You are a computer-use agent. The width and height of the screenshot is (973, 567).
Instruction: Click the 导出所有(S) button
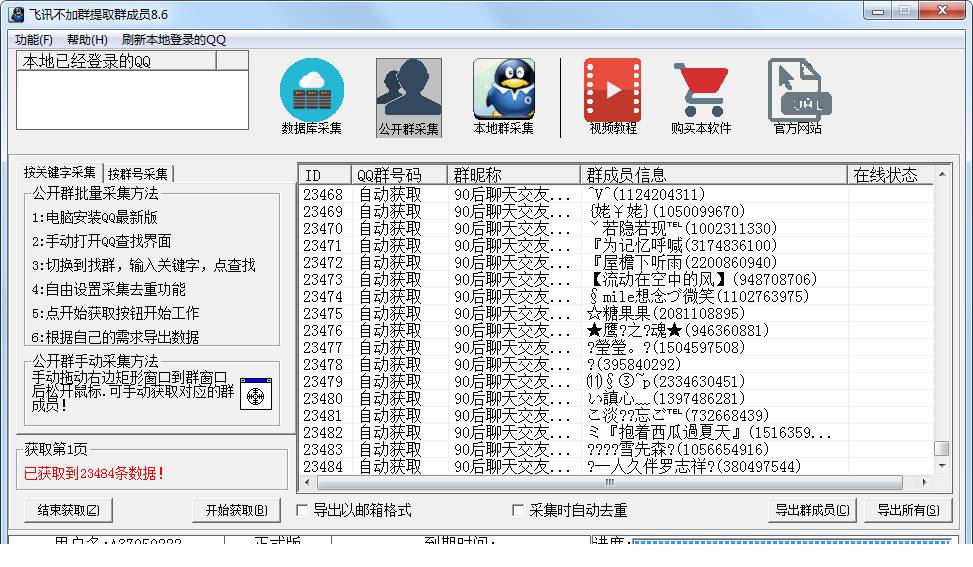pyautogui.click(x=908, y=511)
